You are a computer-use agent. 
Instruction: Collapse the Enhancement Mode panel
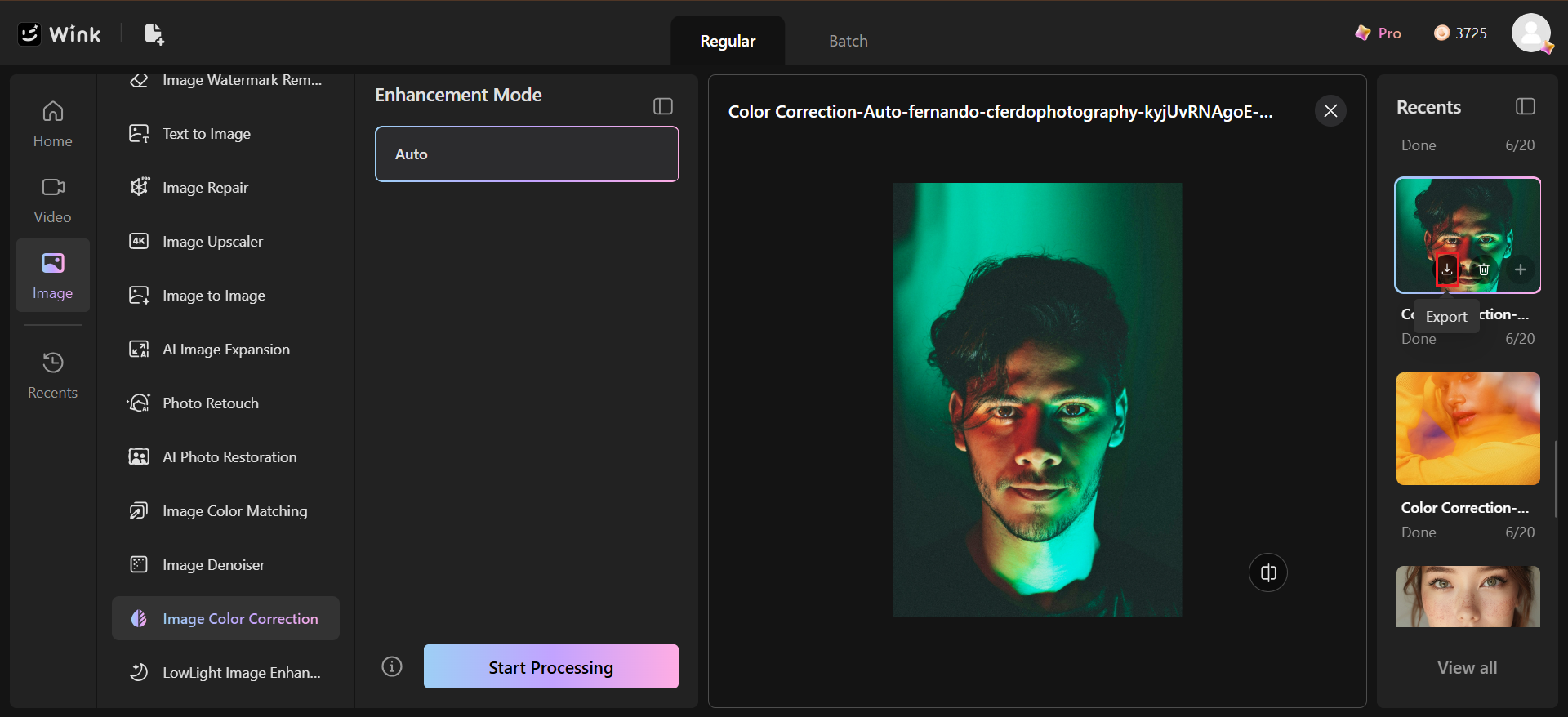pyautogui.click(x=663, y=106)
